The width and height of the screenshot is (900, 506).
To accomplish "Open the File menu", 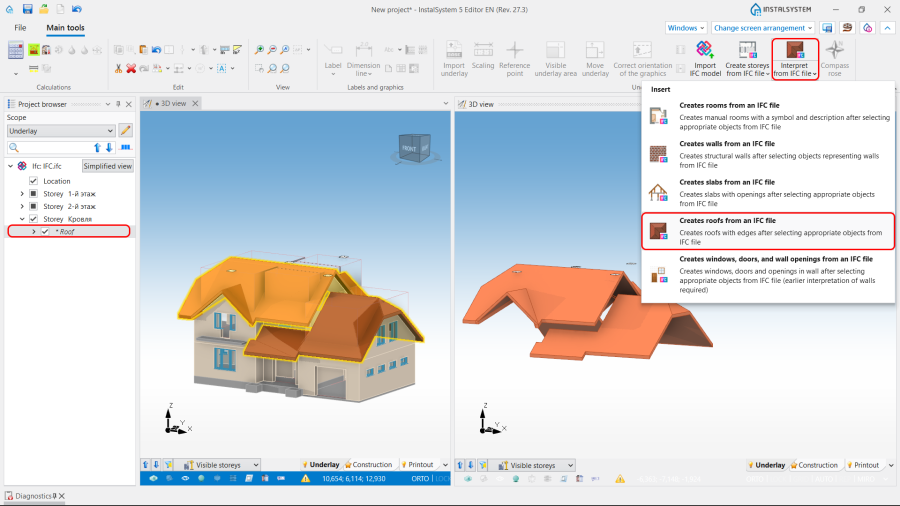I will click(20, 28).
